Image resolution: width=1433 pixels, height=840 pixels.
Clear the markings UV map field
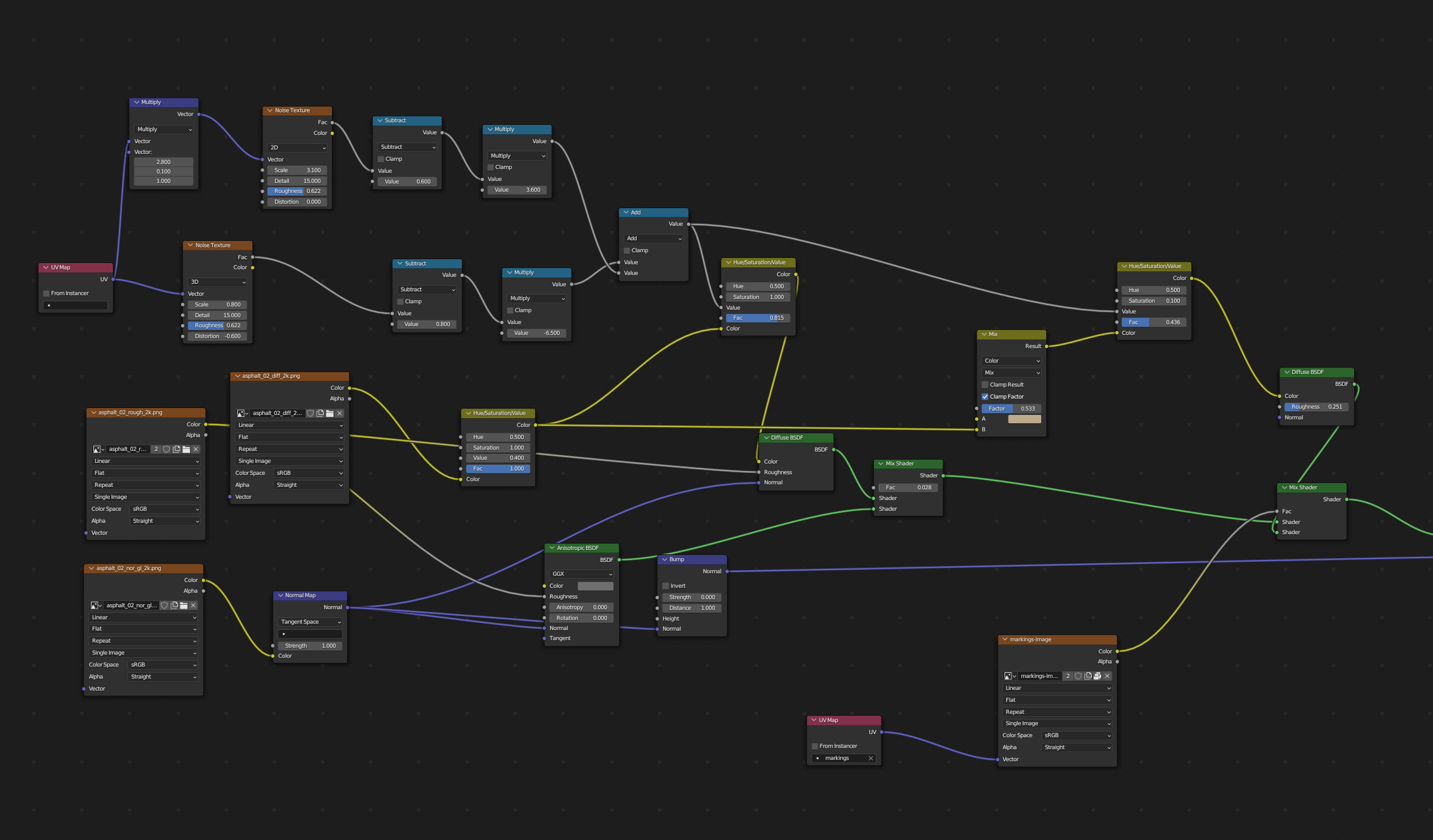[871, 758]
